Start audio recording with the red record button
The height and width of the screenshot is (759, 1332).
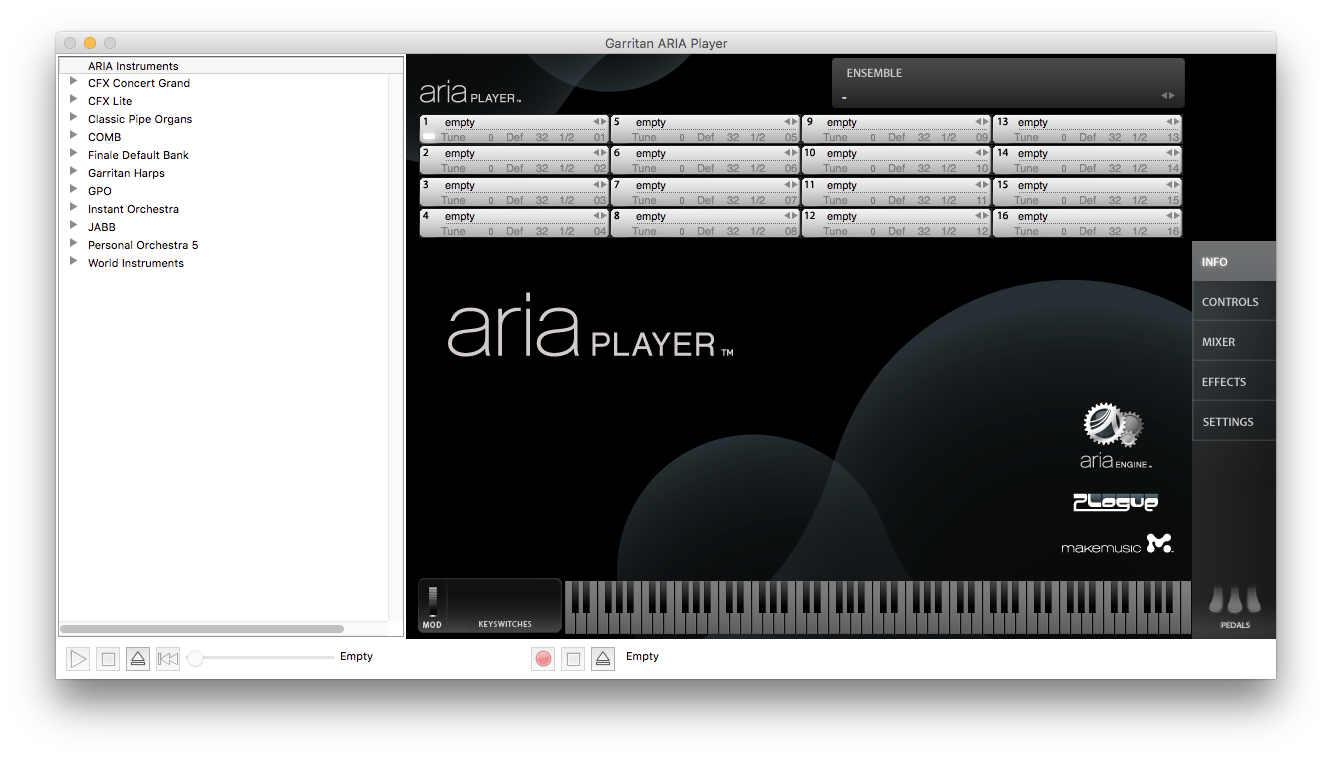pyautogui.click(x=543, y=659)
